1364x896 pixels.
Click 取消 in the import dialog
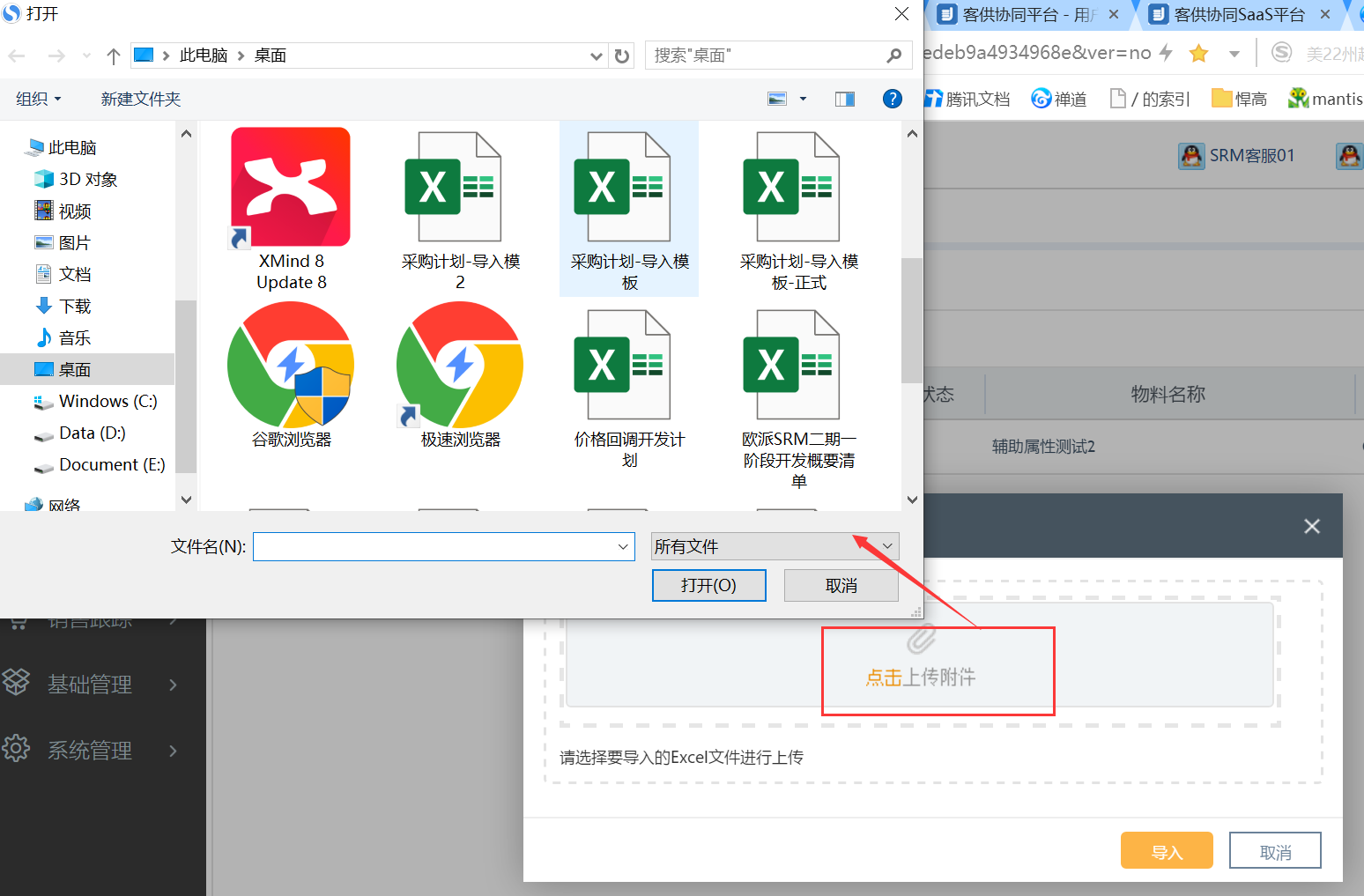1275,851
